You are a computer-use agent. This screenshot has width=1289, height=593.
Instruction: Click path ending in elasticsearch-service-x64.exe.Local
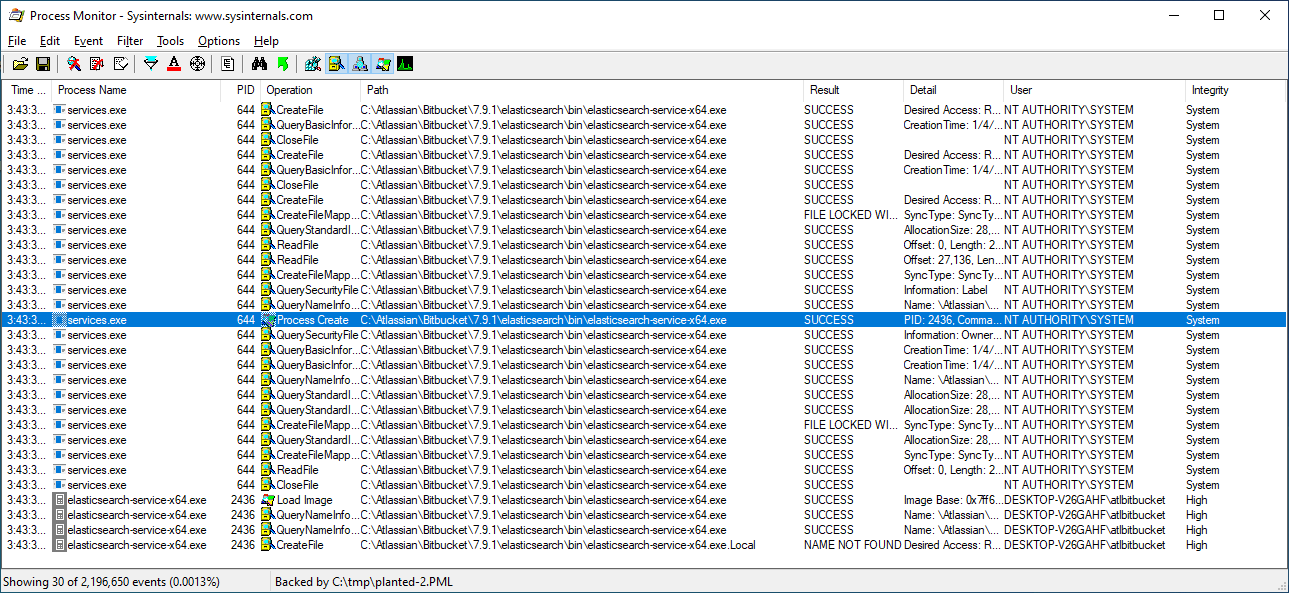558,545
